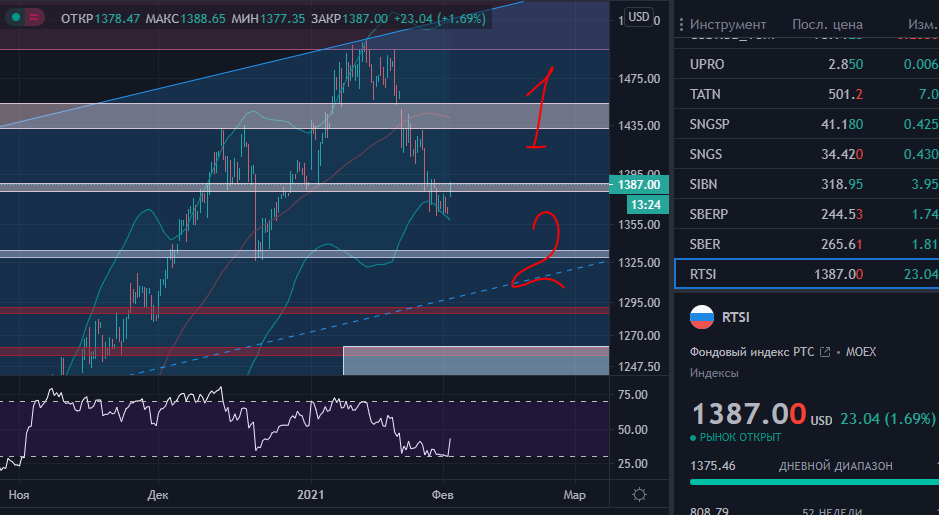
Task: Click the pink wave data-mode icon
Action: (34, 18)
